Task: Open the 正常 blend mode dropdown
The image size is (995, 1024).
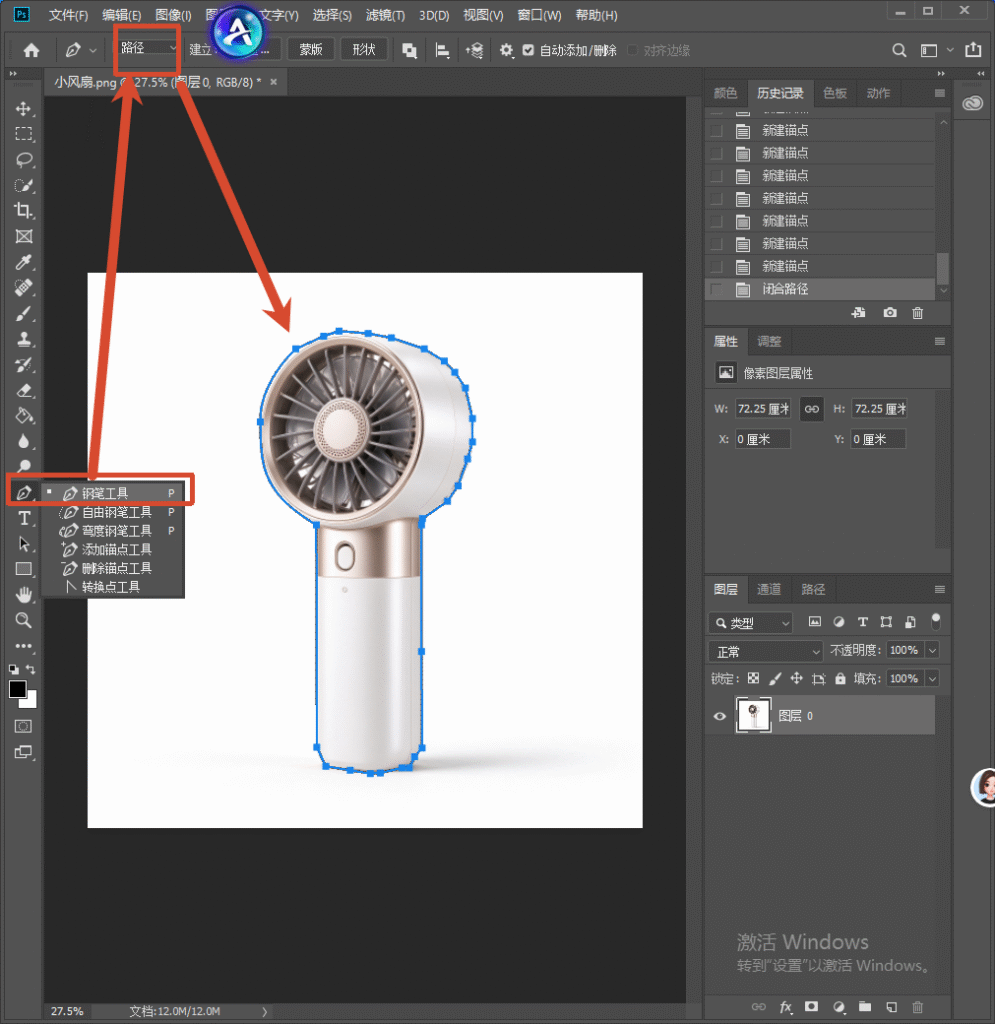Action: (x=765, y=651)
